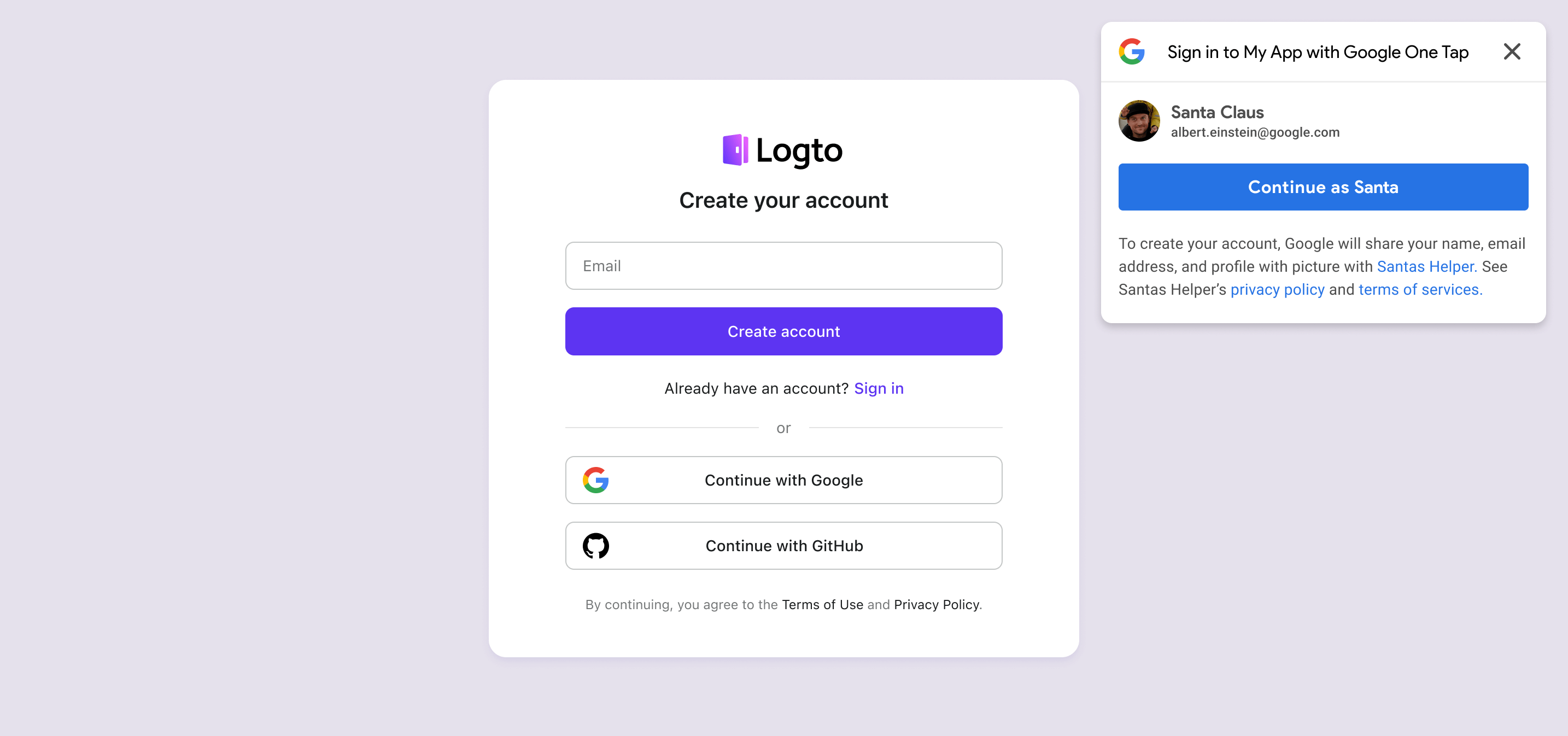This screenshot has height=736, width=1568.
Task: Click the Google G icon in One Tap popup
Action: coord(1131,51)
